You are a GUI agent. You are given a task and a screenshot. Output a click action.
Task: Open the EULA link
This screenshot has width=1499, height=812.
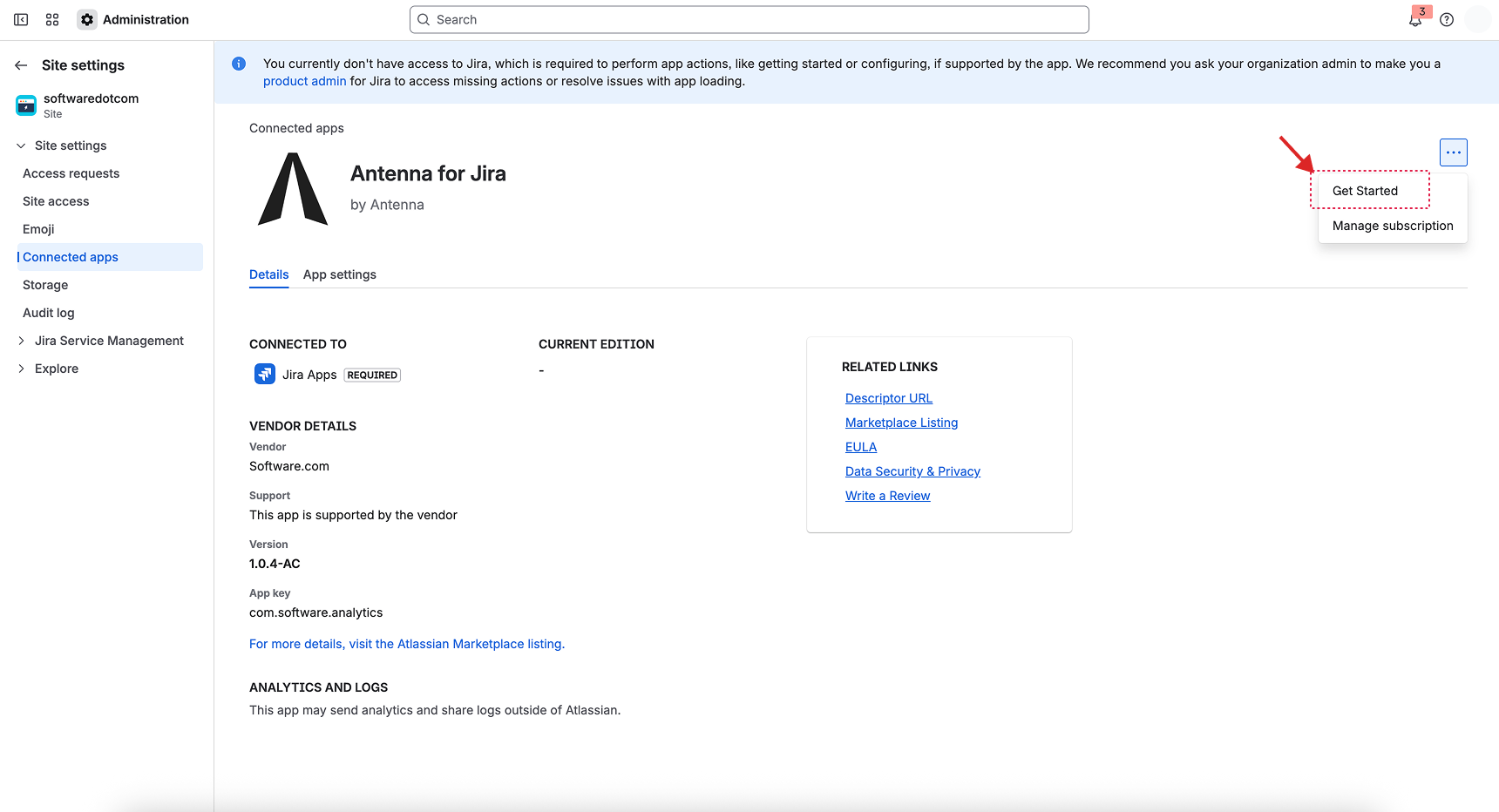(861, 447)
